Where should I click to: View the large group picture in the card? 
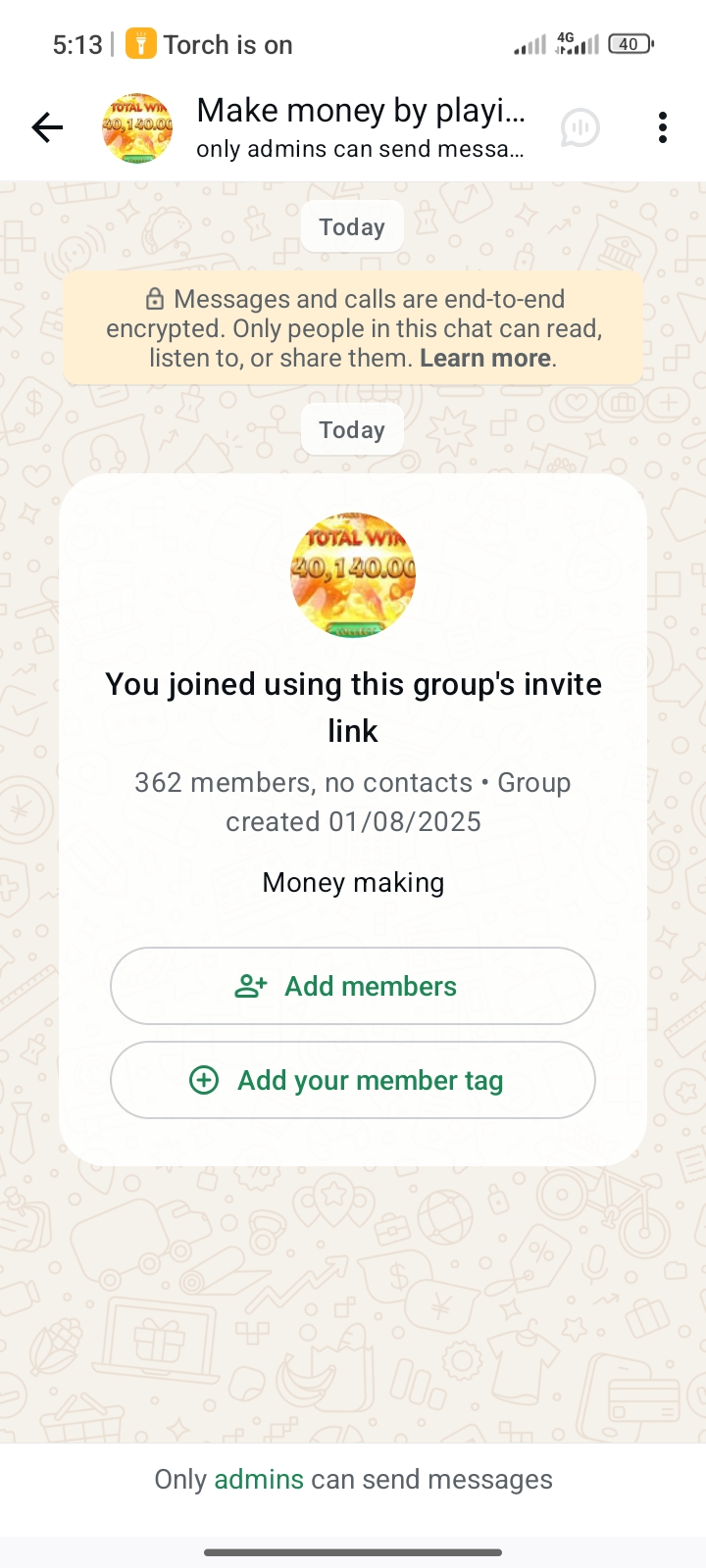pyautogui.click(x=353, y=575)
